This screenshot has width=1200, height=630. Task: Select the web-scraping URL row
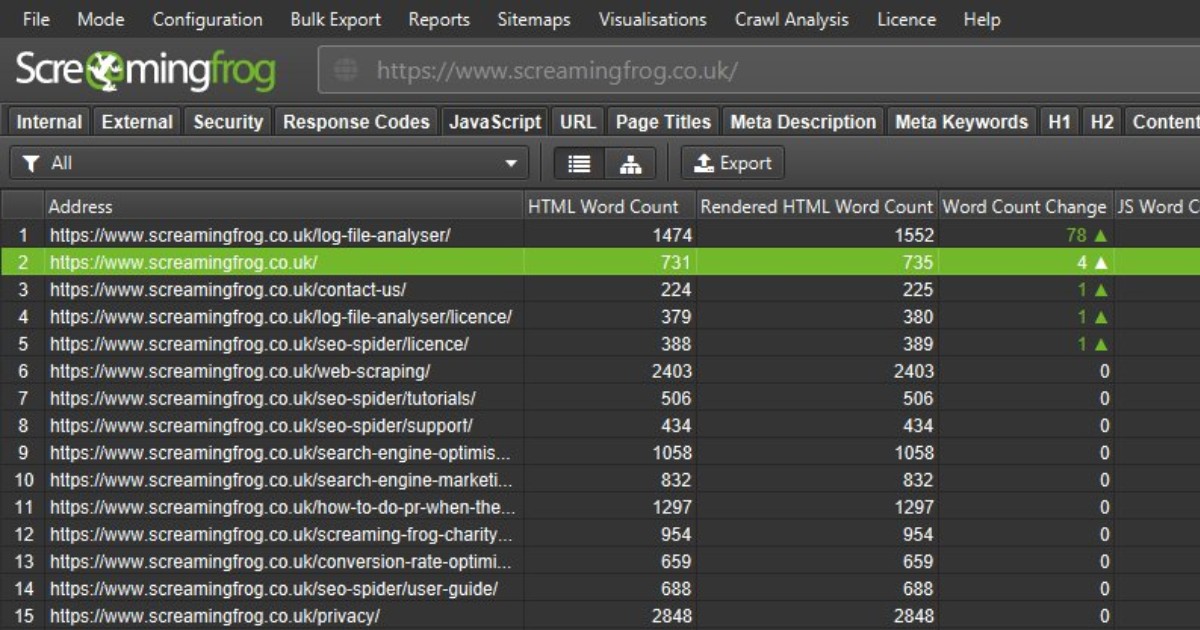(x=240, y=371)
